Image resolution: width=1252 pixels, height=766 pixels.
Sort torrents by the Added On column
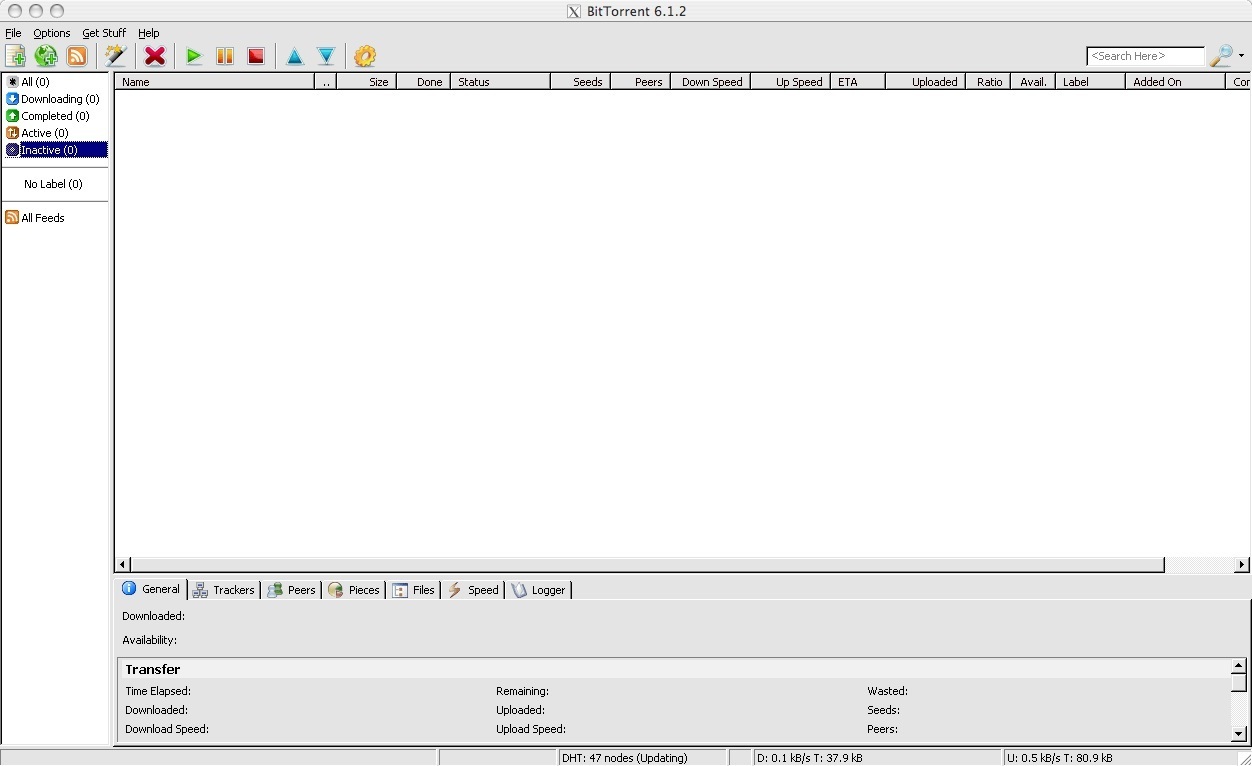(1175, 82)
